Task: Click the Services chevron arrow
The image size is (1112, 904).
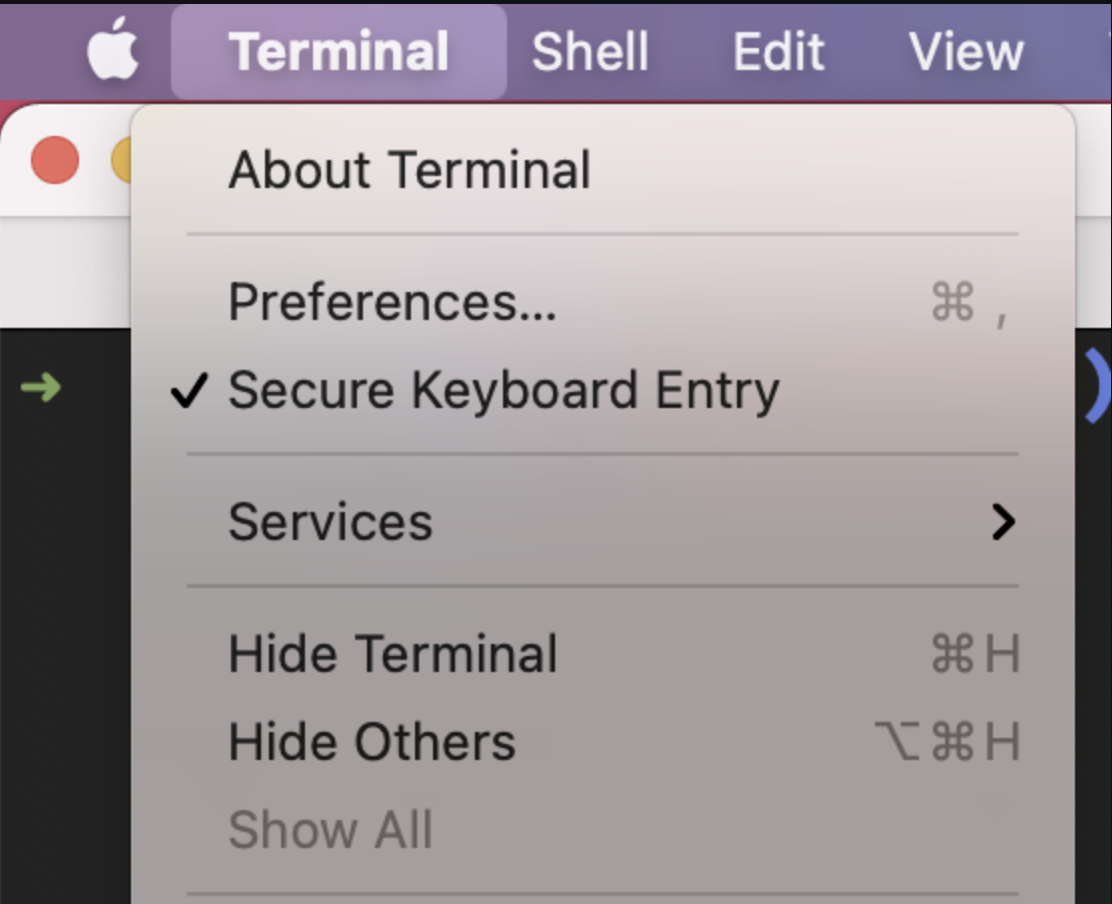Action: pyautogui.click(x=1003, y=523)
